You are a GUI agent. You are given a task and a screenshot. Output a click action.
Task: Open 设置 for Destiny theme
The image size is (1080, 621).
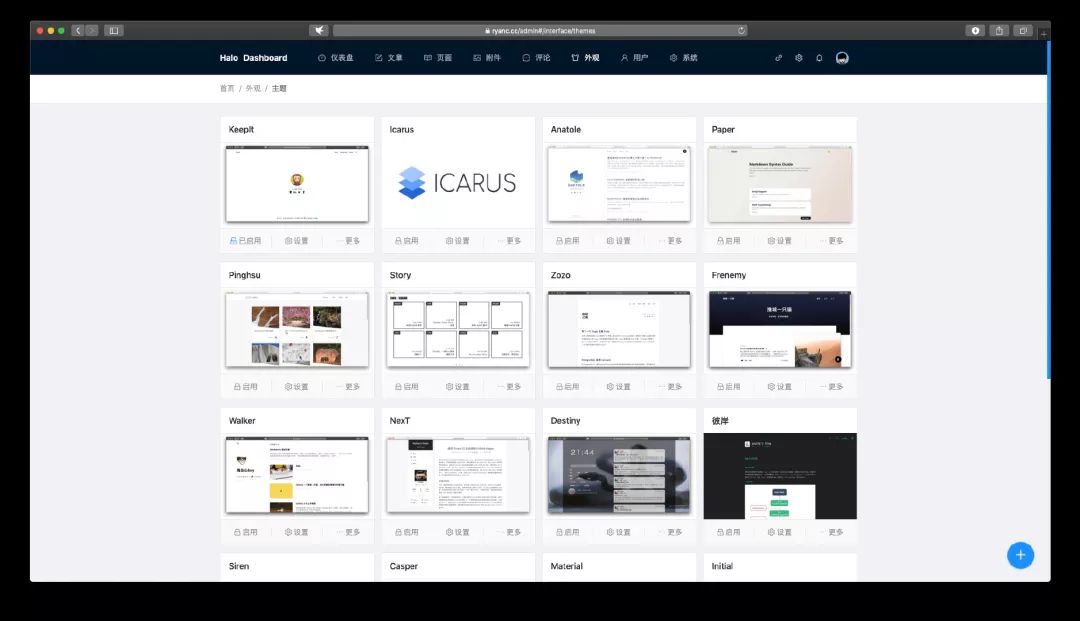click(619, 532)
